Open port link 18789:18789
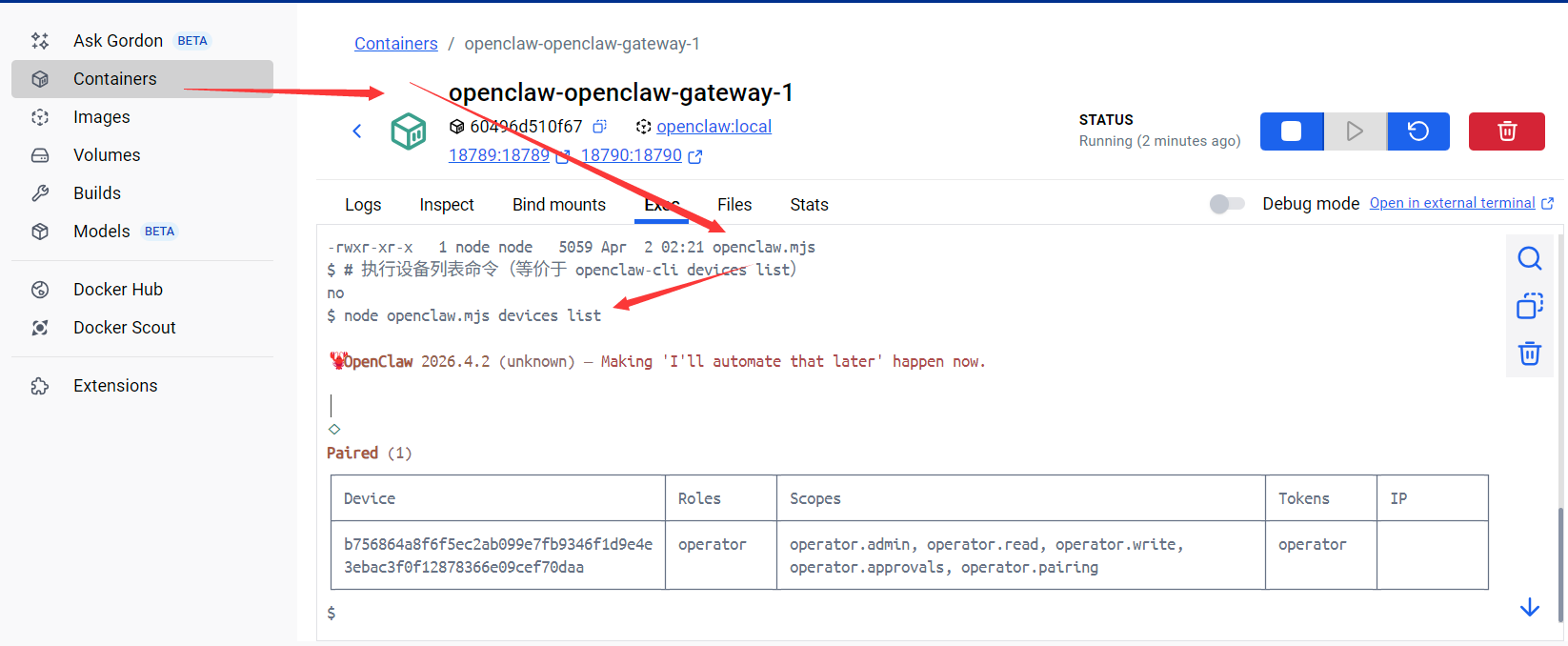This screenshot has height=646, width=1568. pos(499,155)
